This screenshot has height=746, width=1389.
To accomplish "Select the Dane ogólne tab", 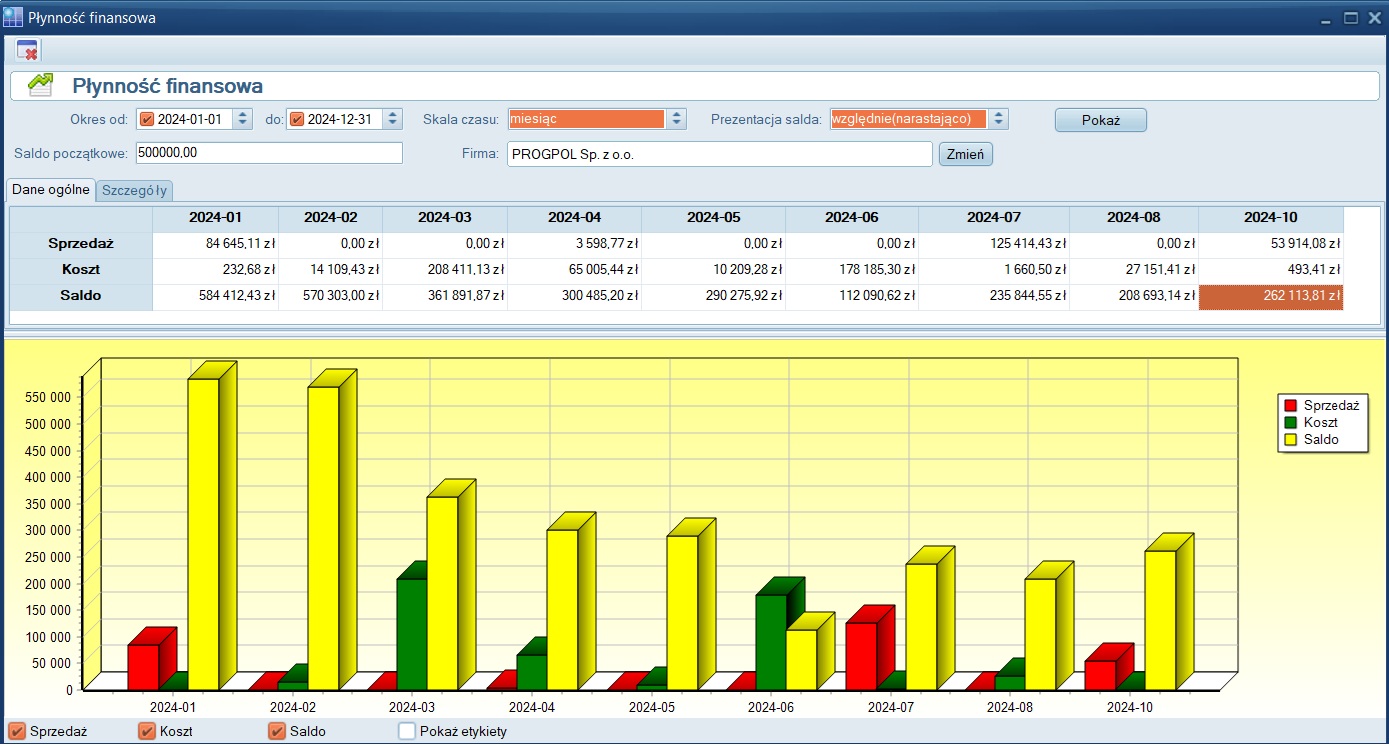I will 51,189.
